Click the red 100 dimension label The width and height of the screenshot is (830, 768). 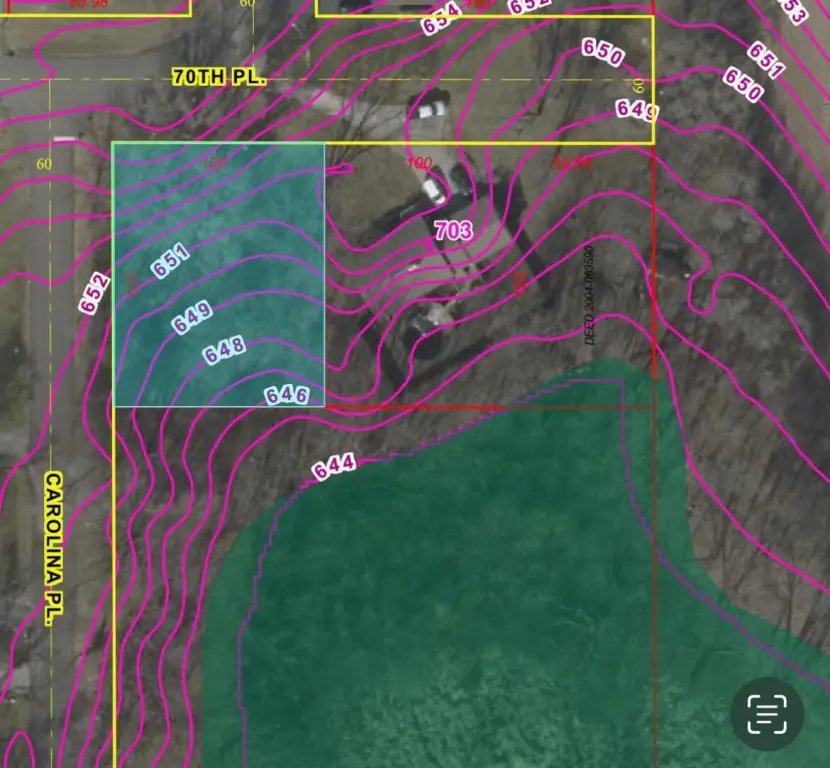coord(418,163)
